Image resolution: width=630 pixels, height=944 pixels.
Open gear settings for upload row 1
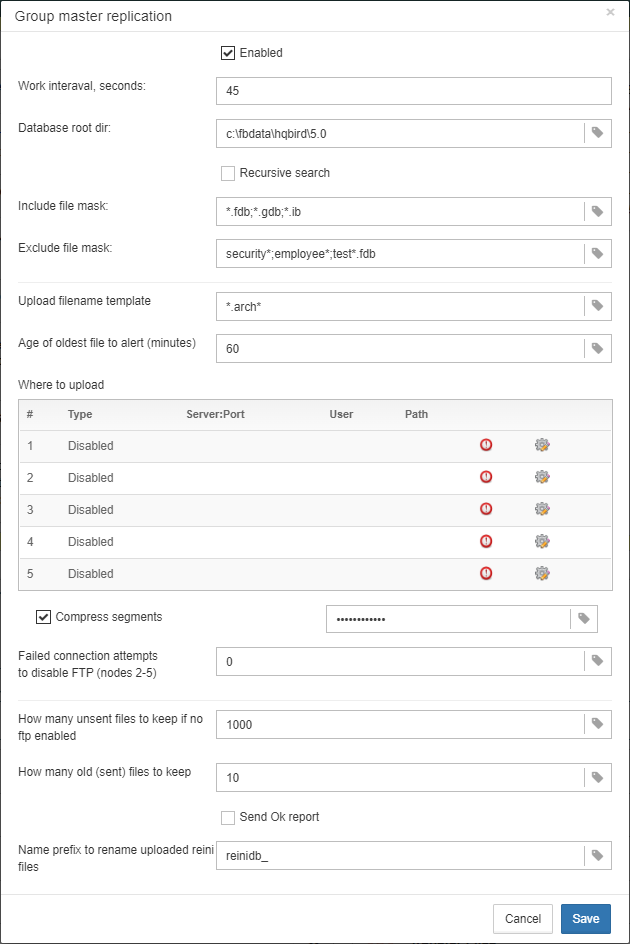pos(542,445)
